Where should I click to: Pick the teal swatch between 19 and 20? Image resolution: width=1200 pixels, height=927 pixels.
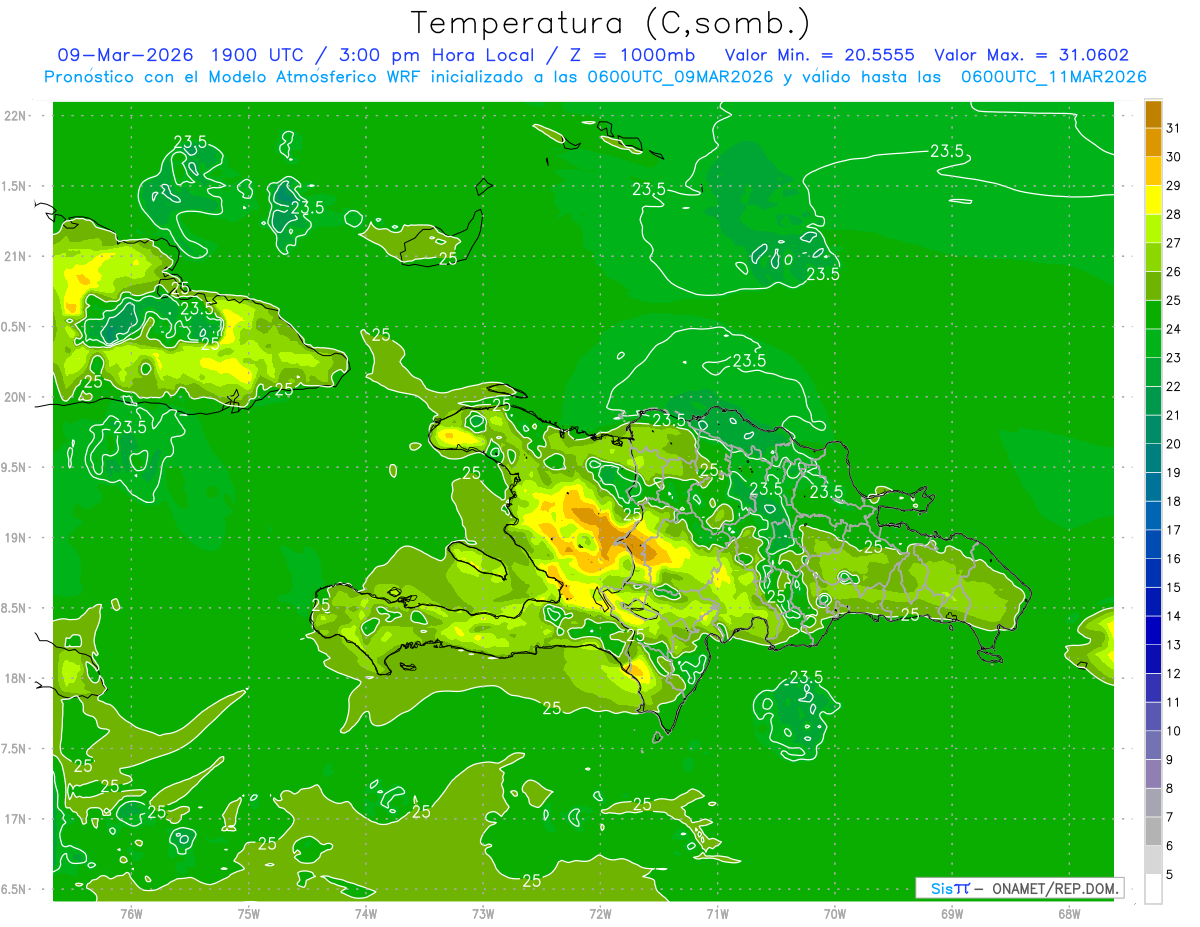point(1153,458)
